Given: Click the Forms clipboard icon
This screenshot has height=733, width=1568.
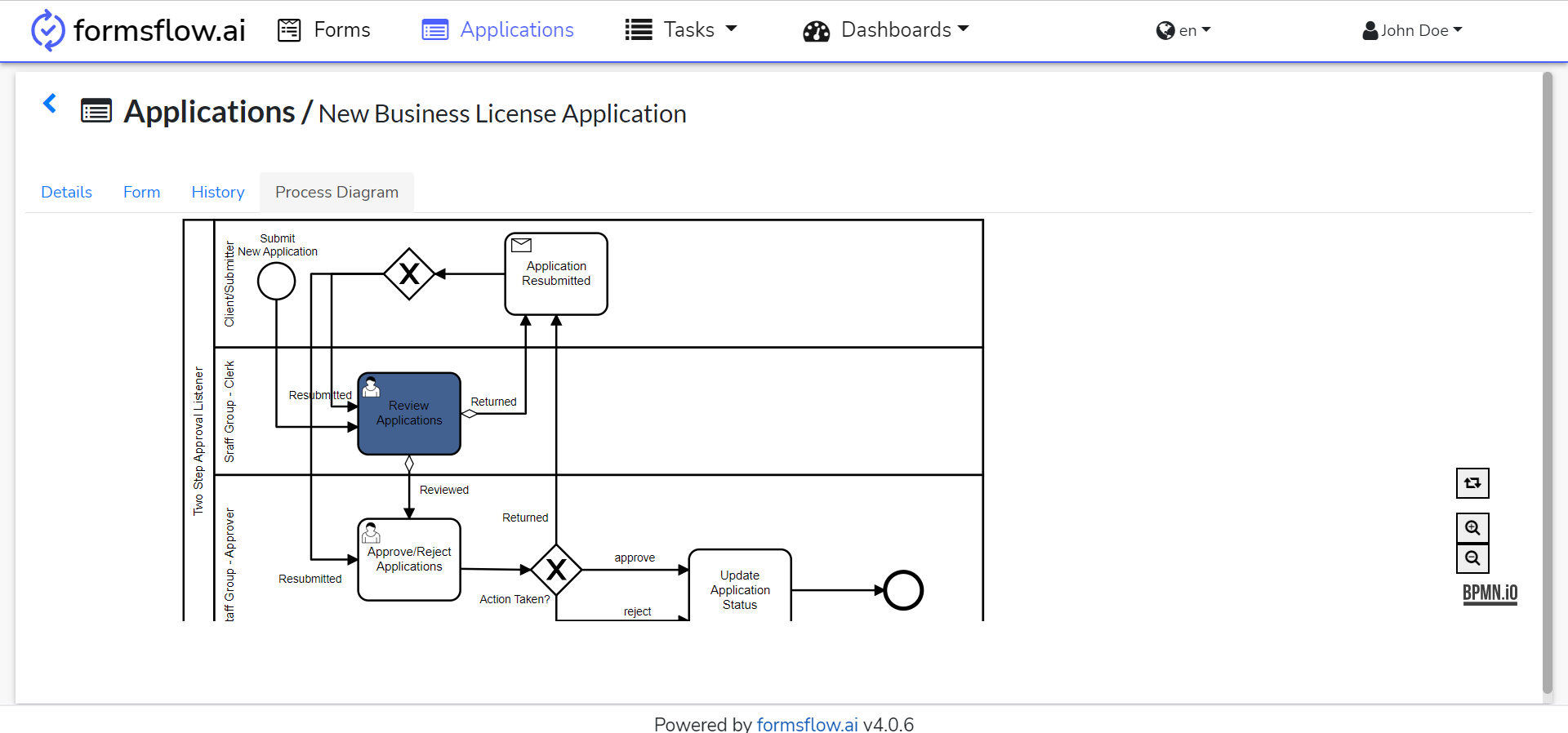Looking at the screenshot, I should click(x=289, y=30).
